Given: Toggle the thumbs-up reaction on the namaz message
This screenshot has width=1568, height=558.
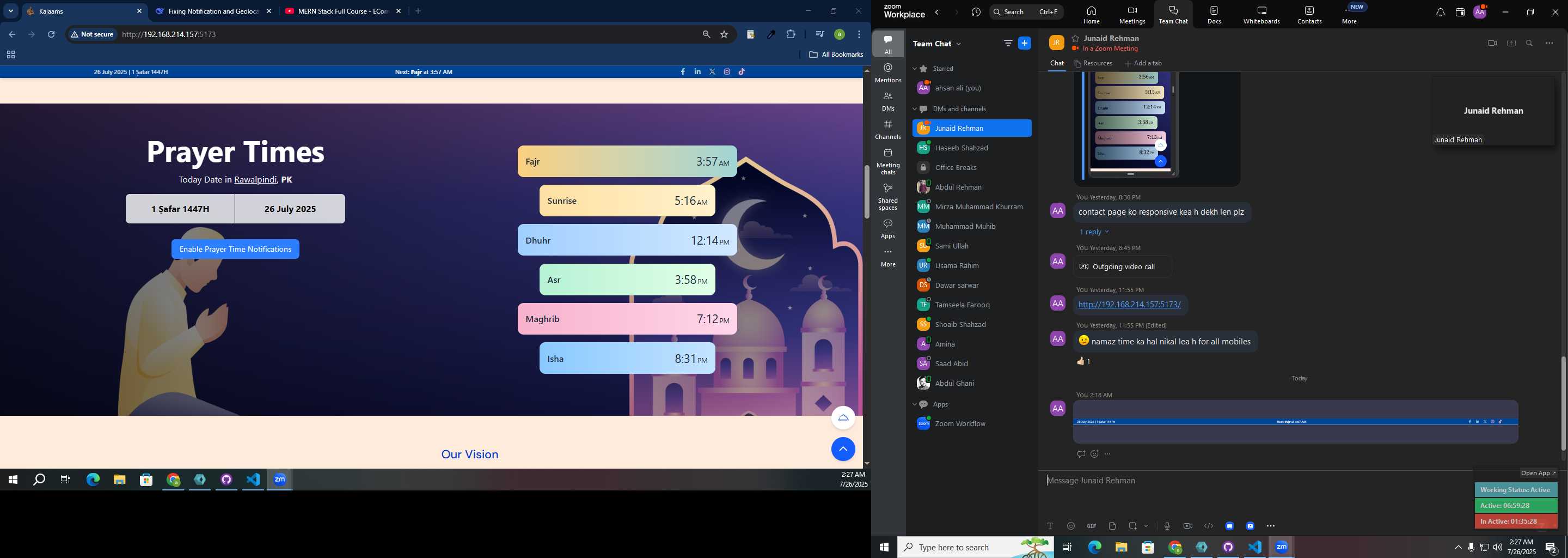Looking at the screenshot, I should [x=1084, y=361].
